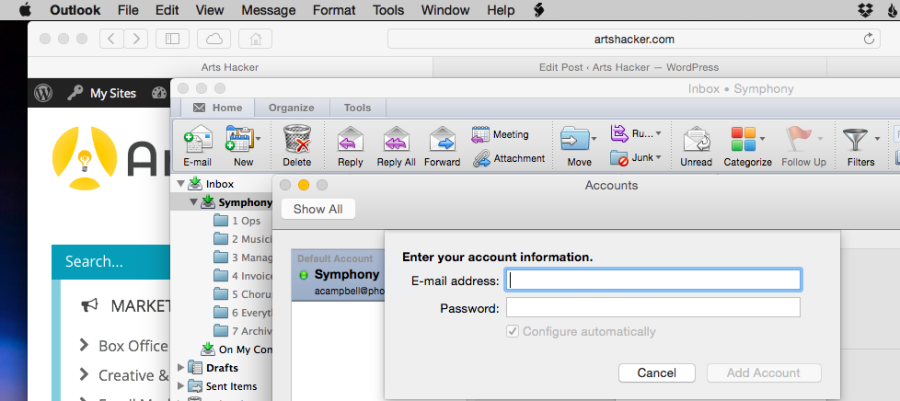900x401 pixels.
Task: Go forward in Safari window
Action: [x=135, y=38]
